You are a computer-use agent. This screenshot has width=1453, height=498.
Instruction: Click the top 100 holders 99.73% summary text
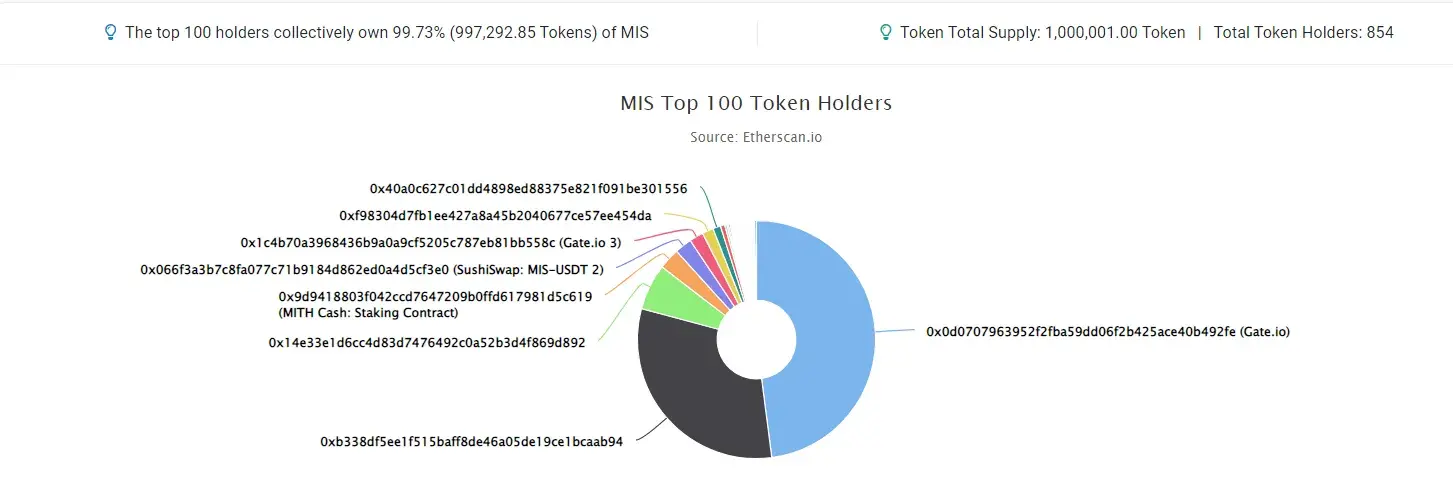pos(387,32)
